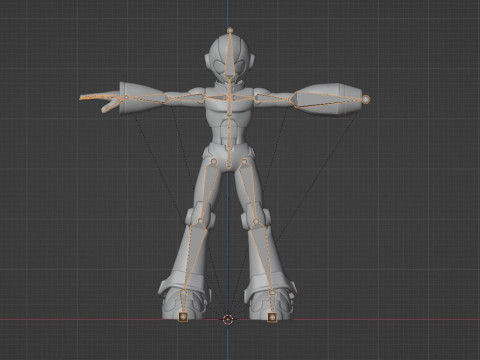The width and height of the screenshot is (480, 360).
Task: Select the wrist joint at the open hand
Action: click(x=126, y=98)
